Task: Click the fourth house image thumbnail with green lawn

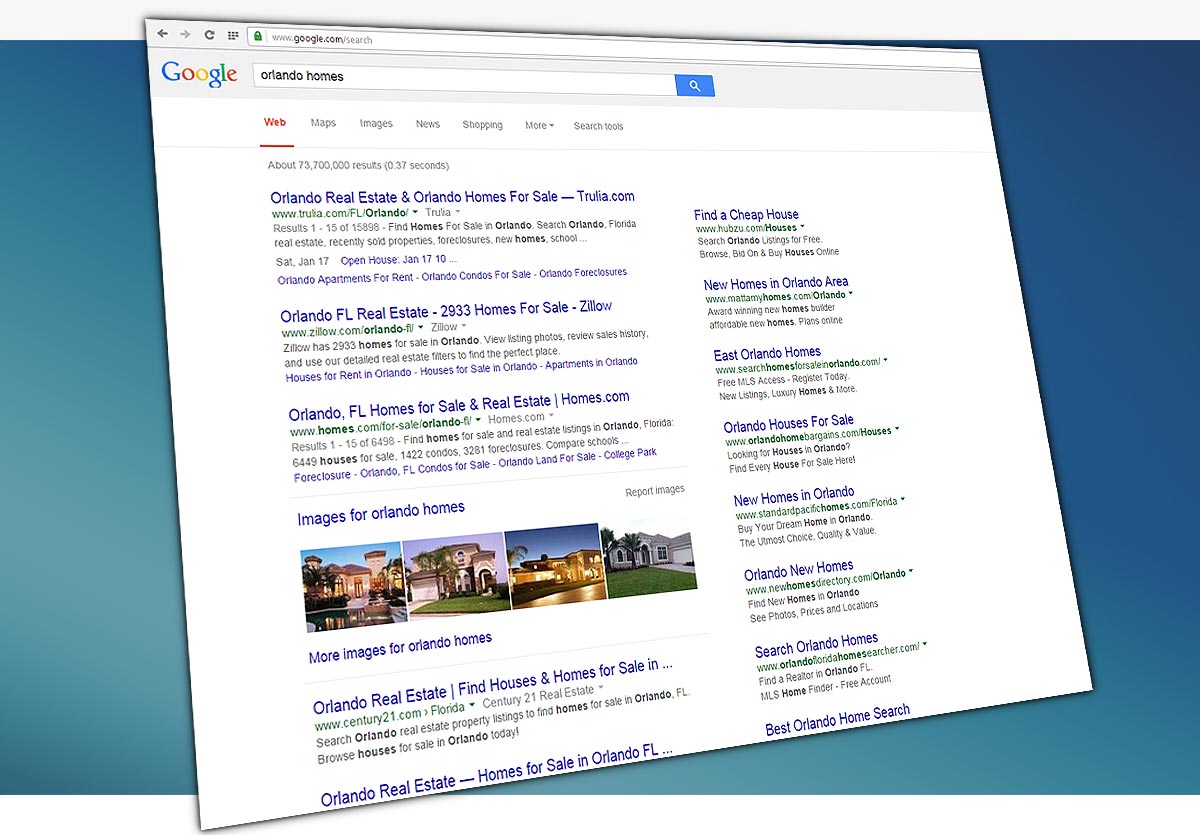Action: click(650, 557)
